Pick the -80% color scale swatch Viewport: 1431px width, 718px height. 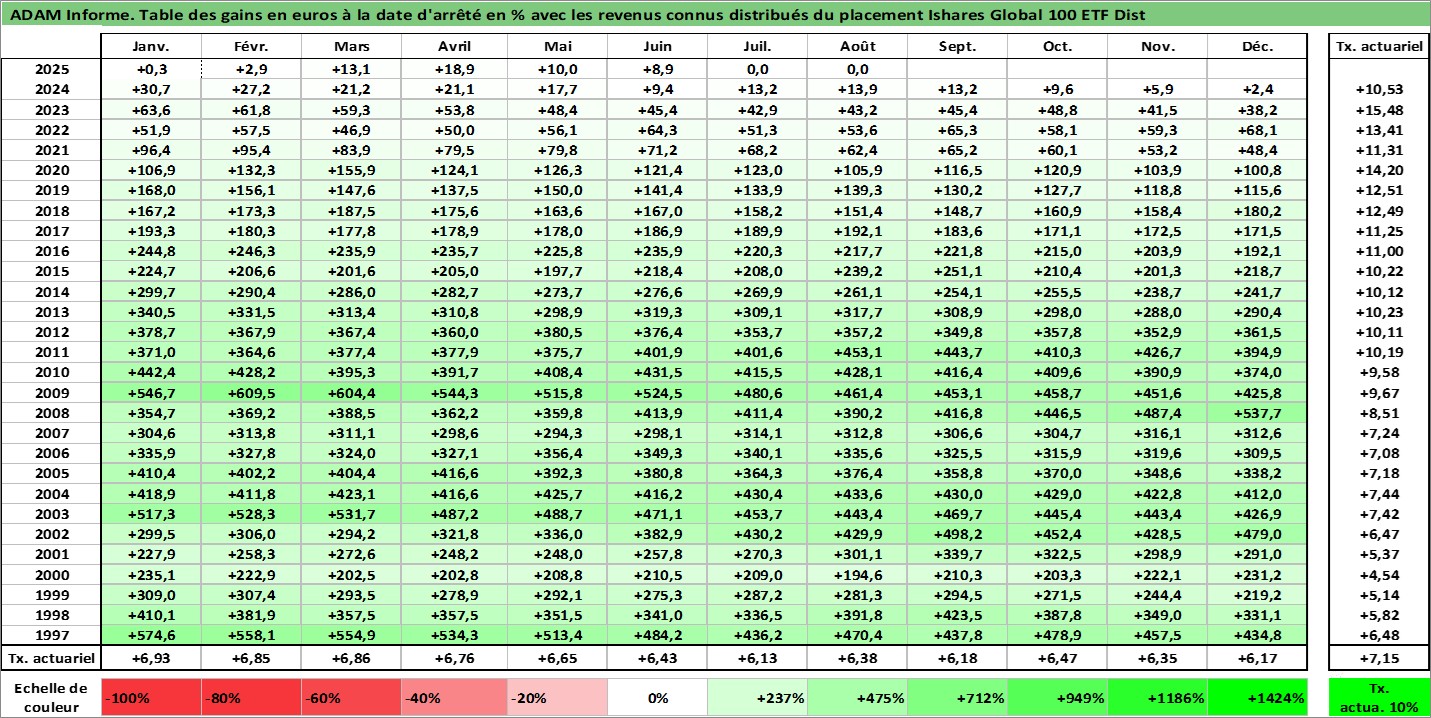click(252, 698)
